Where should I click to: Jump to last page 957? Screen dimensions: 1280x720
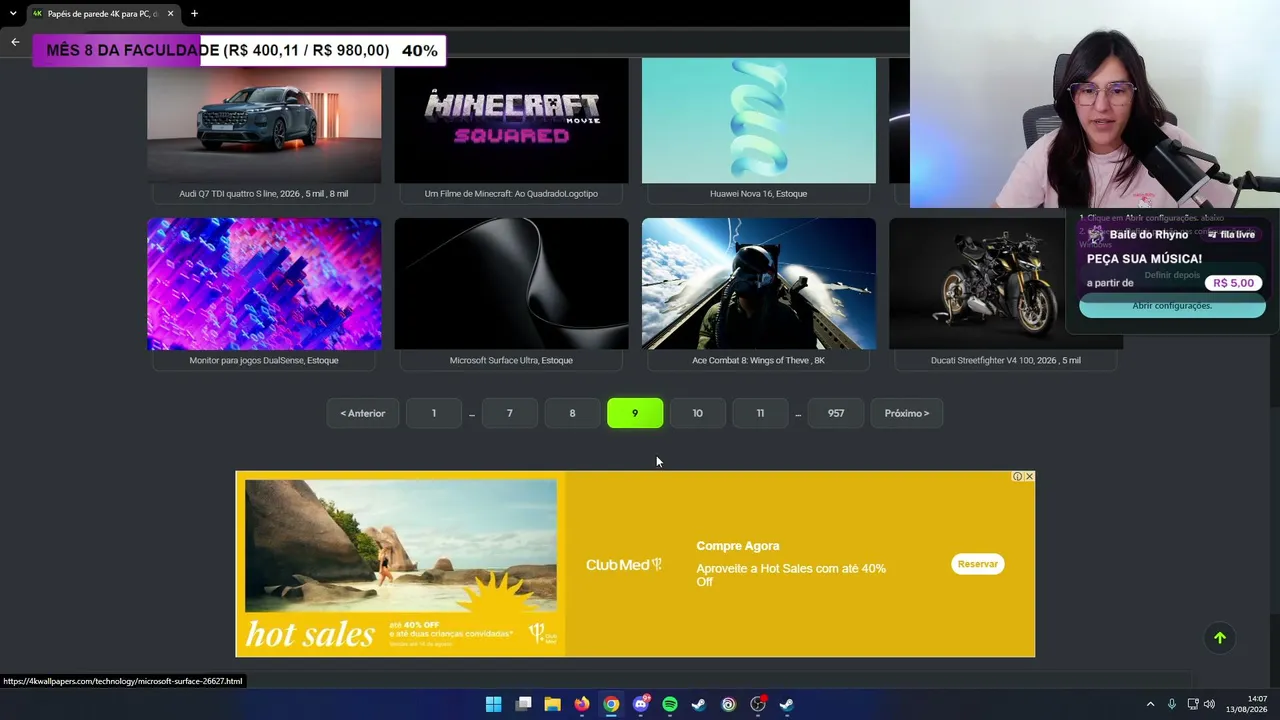coord(836,413)
